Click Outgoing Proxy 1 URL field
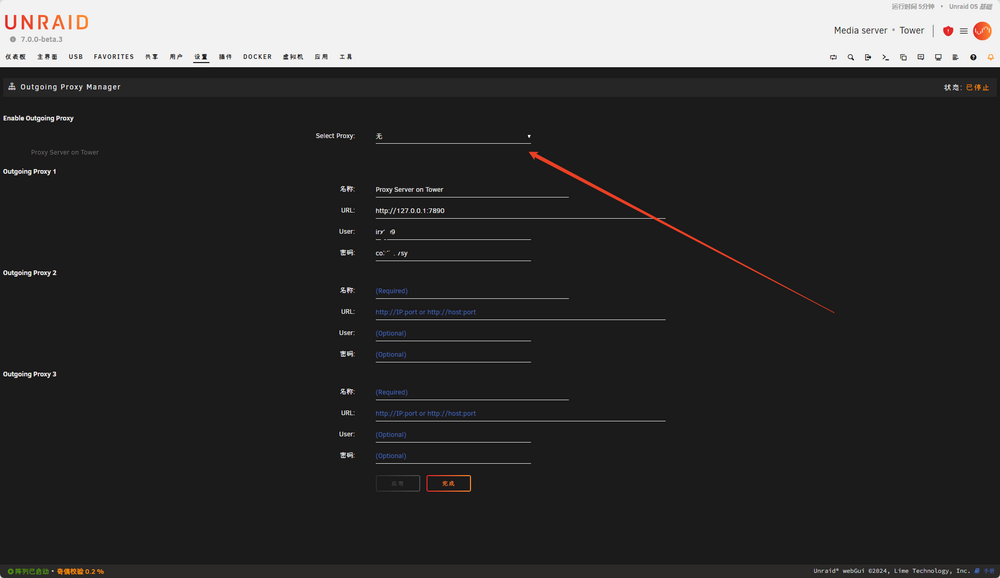The image size is (1000, 578). 520,211
